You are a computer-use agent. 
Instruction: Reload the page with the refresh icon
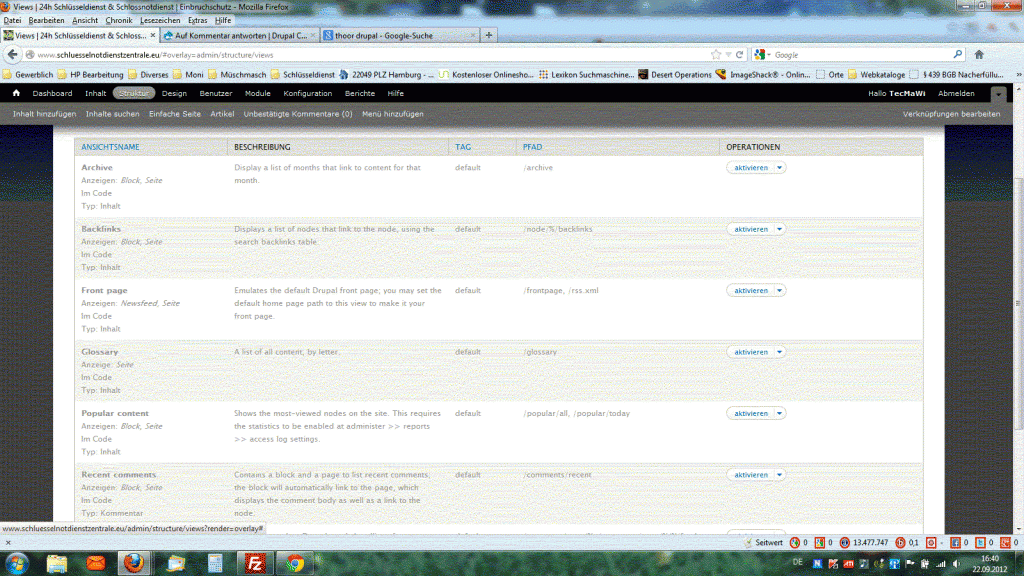pyautogui.click(x=740, y=54)
